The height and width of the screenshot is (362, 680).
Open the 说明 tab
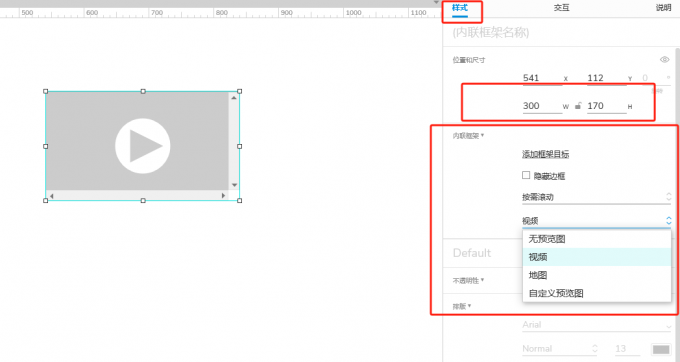664,8
